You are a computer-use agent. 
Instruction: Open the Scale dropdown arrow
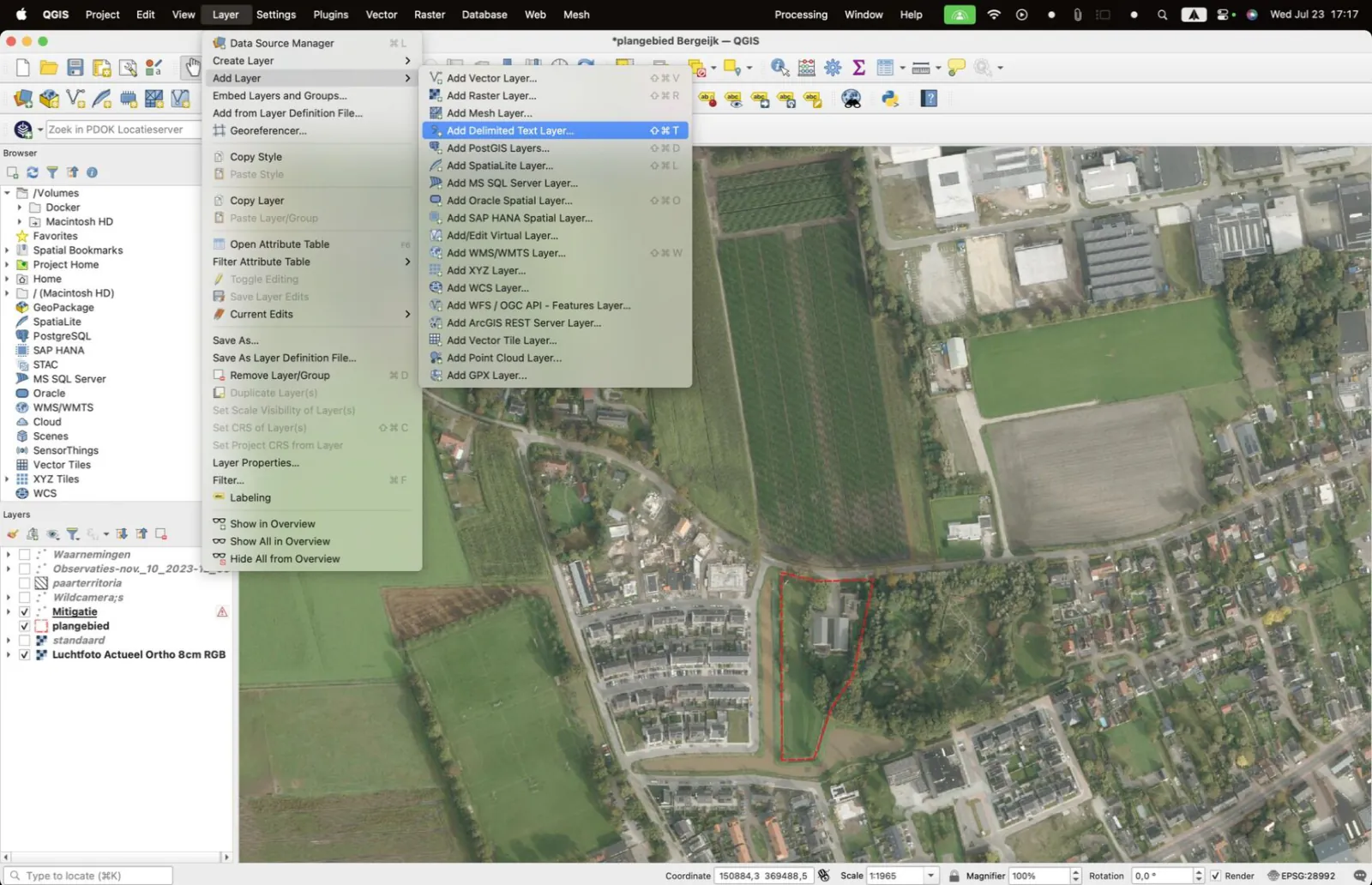(930, 876)
